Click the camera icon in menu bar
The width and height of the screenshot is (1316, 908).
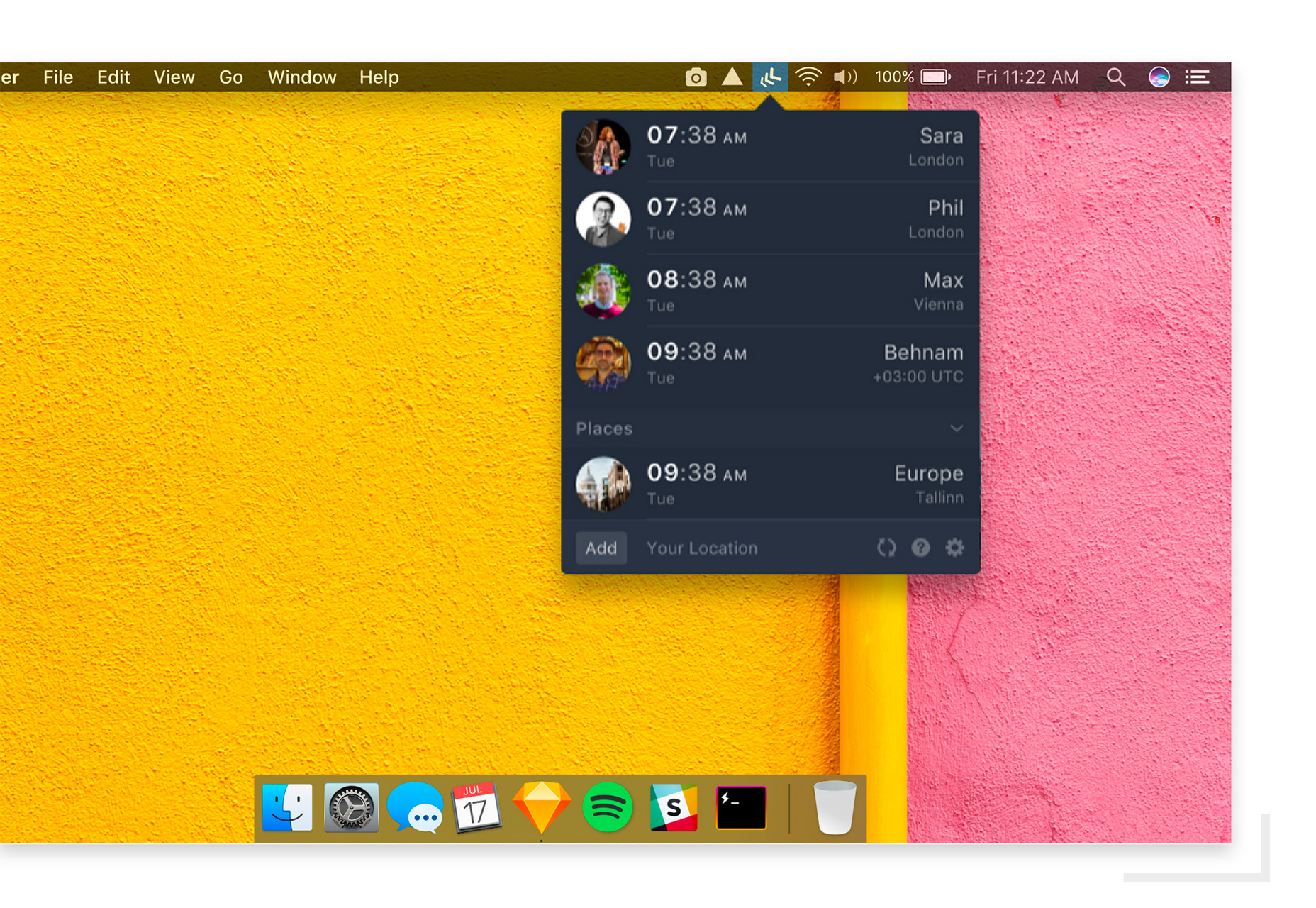coord(696,77)
